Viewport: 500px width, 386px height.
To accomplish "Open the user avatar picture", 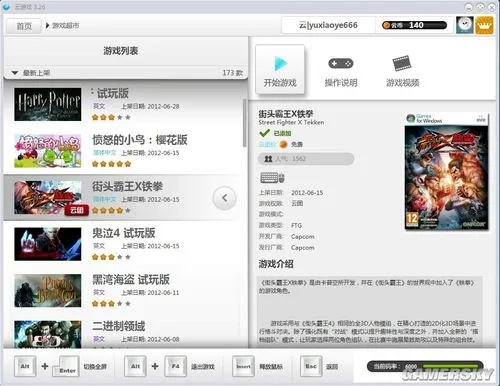I will tap(465, 25).
